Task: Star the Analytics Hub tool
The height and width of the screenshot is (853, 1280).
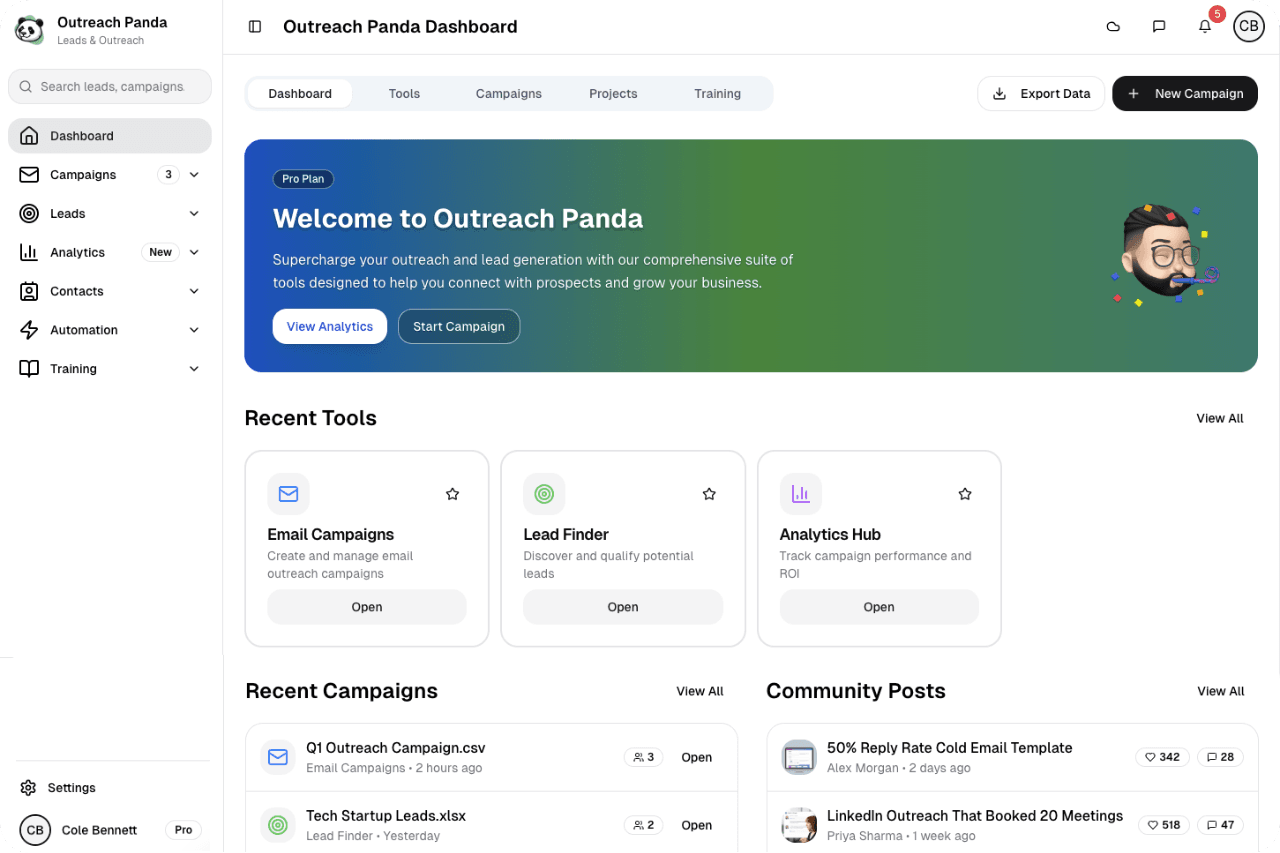Action: pyautogui.click(x=964, y=493)
